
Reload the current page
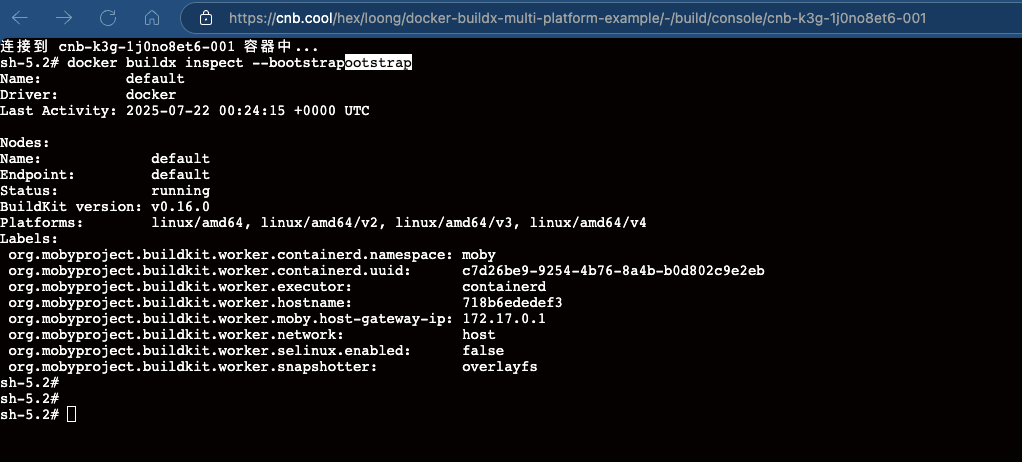(x=109, y=17)
